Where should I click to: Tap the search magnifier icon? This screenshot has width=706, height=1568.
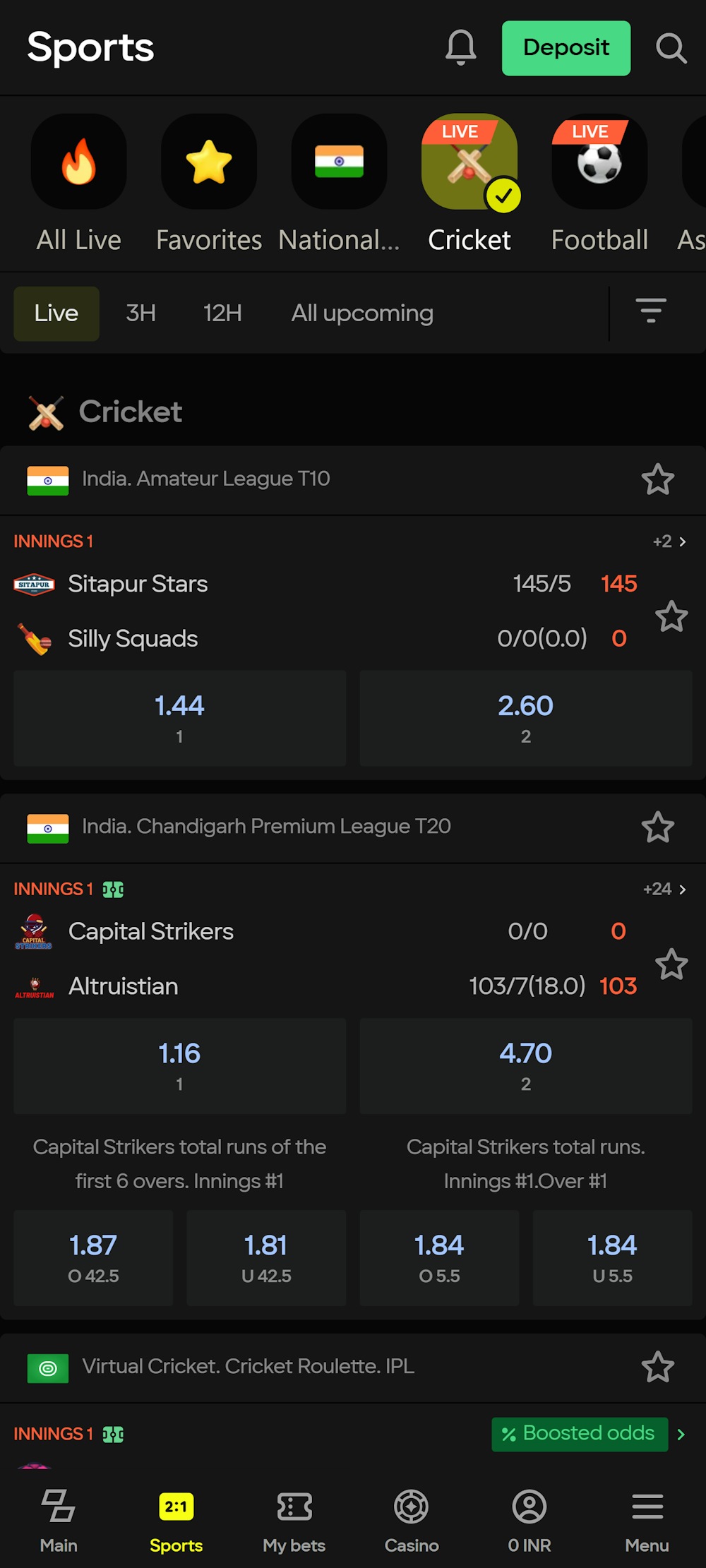[x=671, y=48]
